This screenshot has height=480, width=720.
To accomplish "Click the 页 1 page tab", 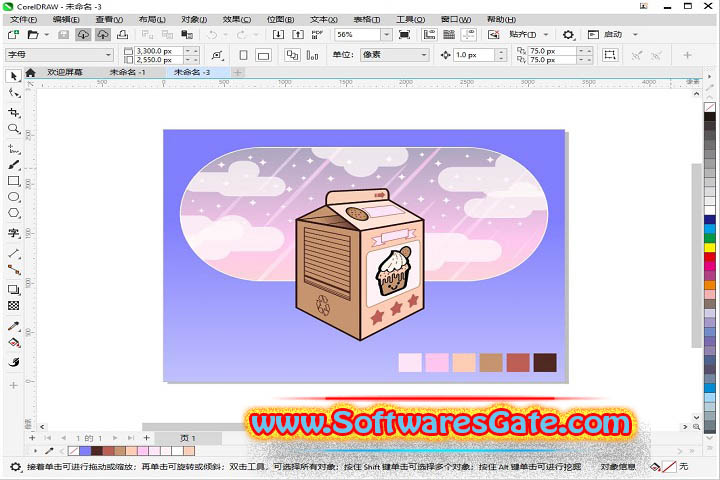I will point(188,438).
